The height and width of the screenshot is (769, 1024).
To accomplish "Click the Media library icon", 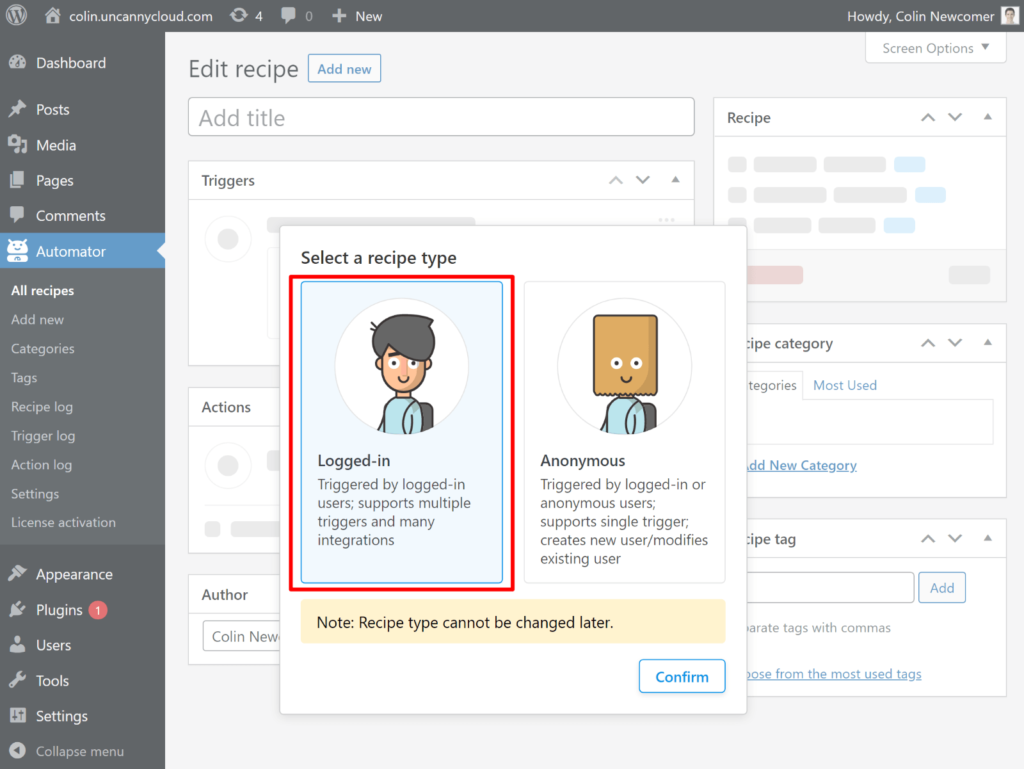I will pyautogui.click(x=18, y=145).
